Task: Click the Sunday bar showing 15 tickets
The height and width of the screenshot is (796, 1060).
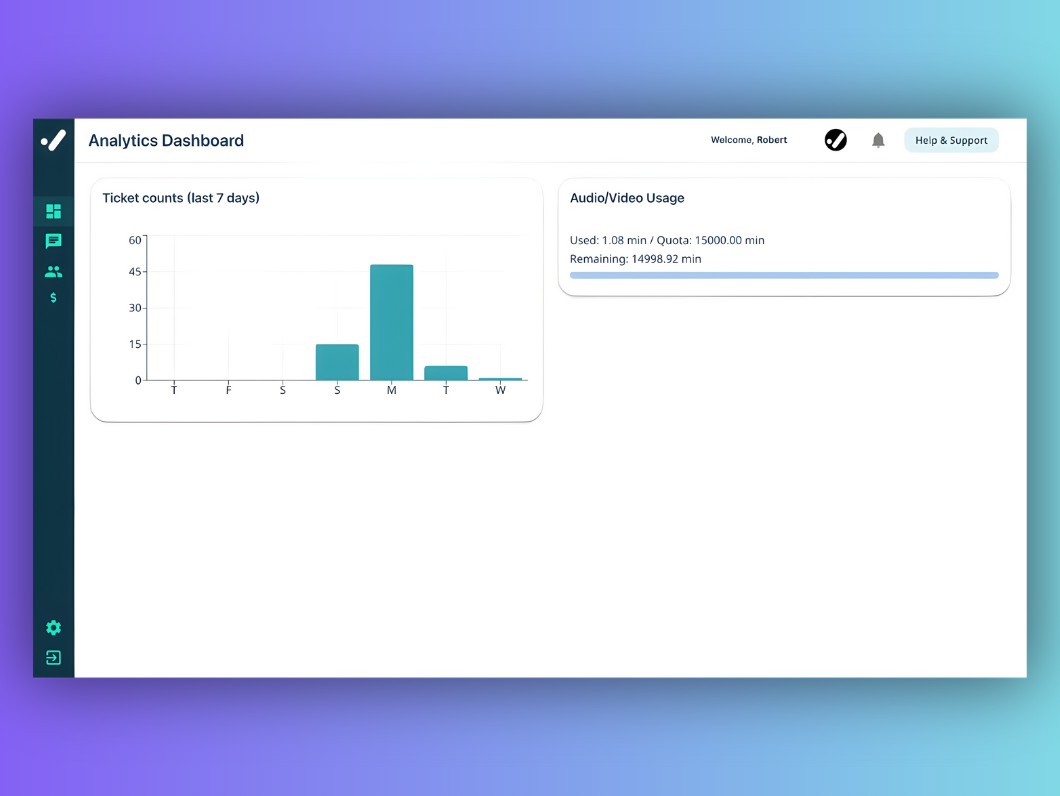Action: (x=337, y=360)
